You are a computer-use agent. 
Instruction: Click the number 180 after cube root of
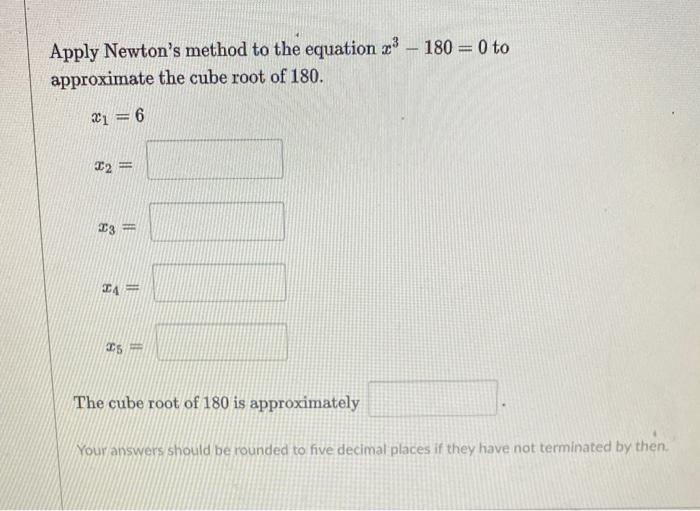pos(305,77)
